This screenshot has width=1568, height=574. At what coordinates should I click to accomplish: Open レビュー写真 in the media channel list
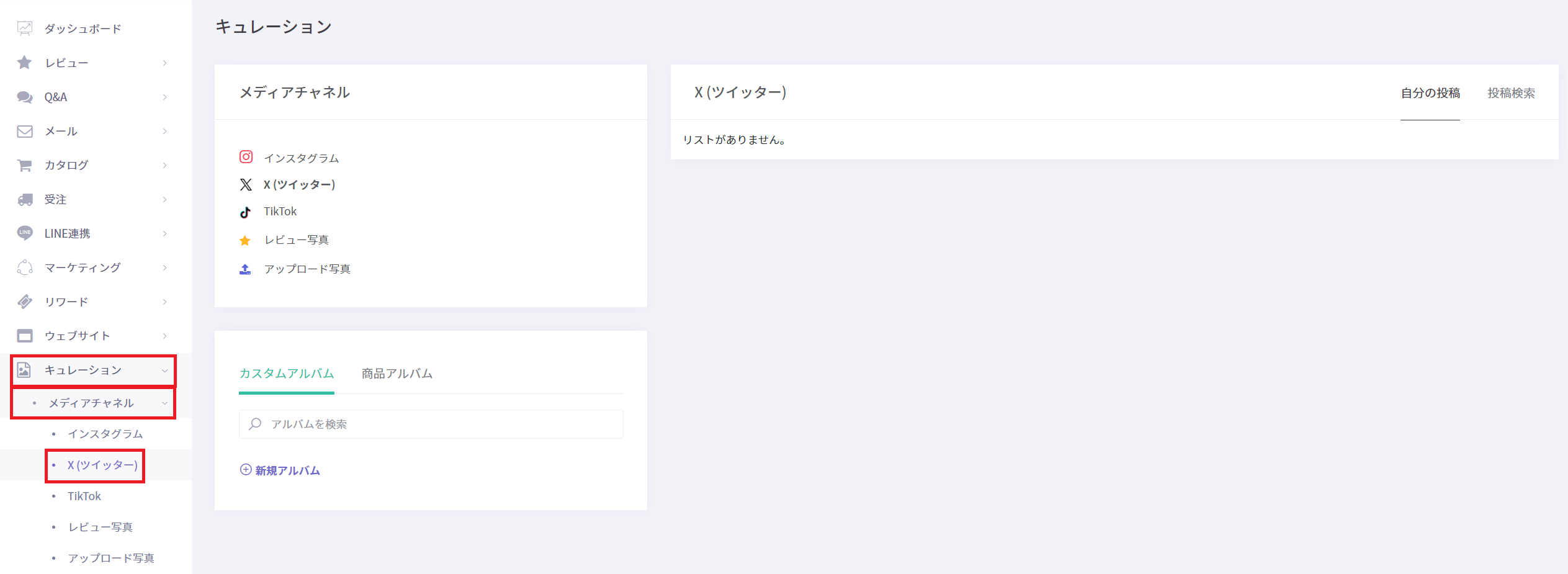pos(296,240)
